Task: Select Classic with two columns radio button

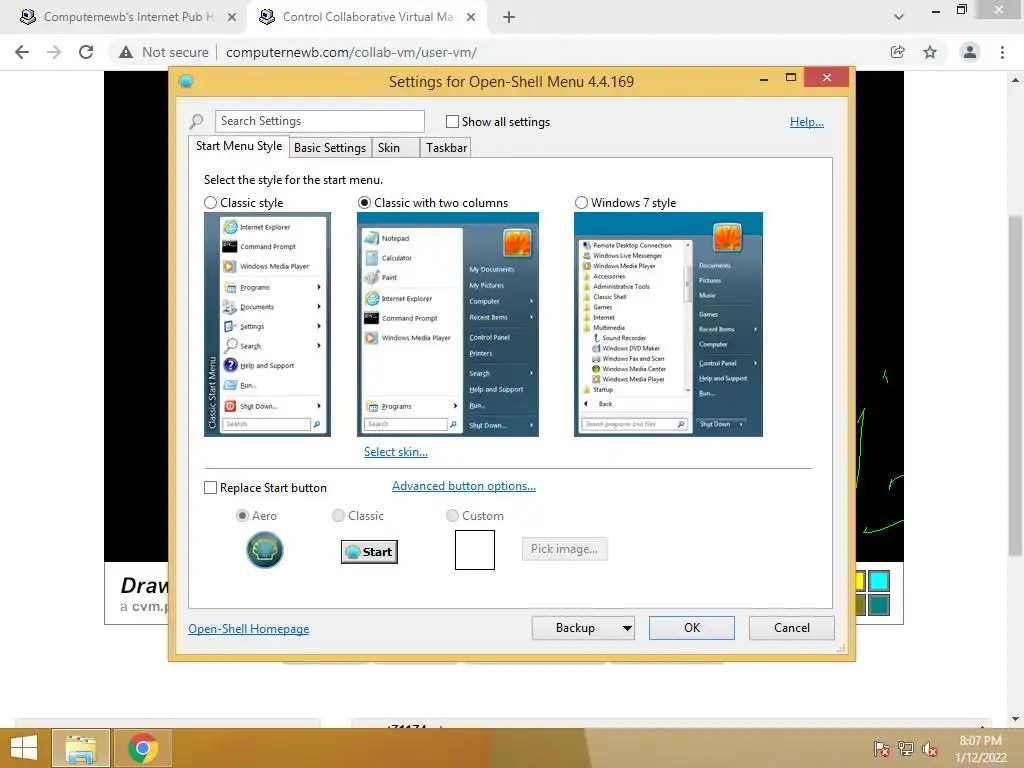Action: click(x=364, y=203)
